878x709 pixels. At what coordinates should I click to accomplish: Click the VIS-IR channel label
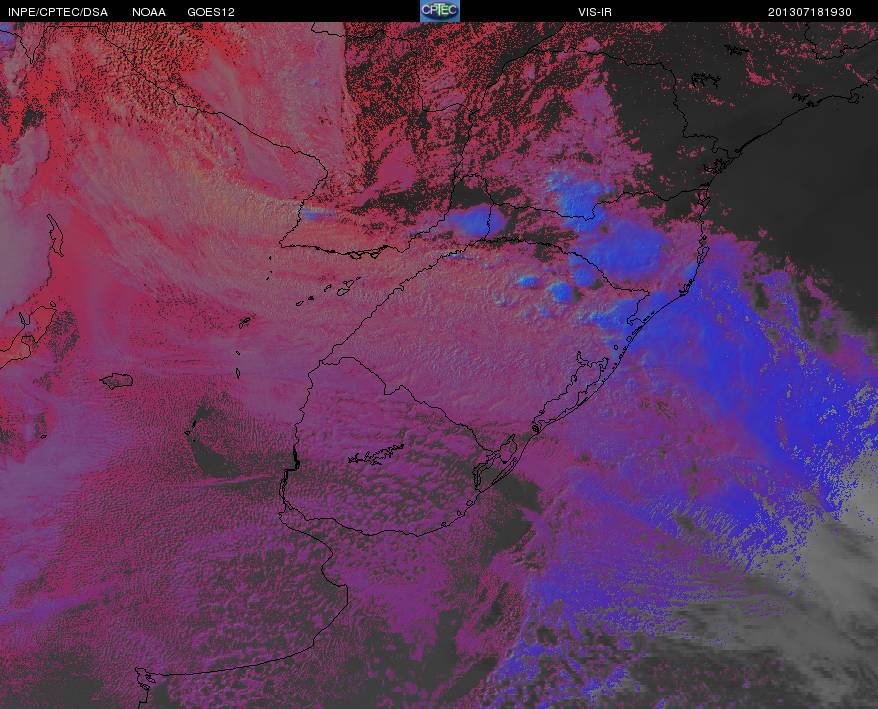tap(595, 12)
